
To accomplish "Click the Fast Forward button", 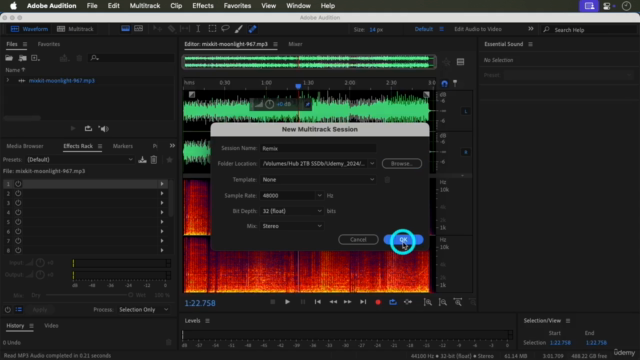I will tap(347, 302).
